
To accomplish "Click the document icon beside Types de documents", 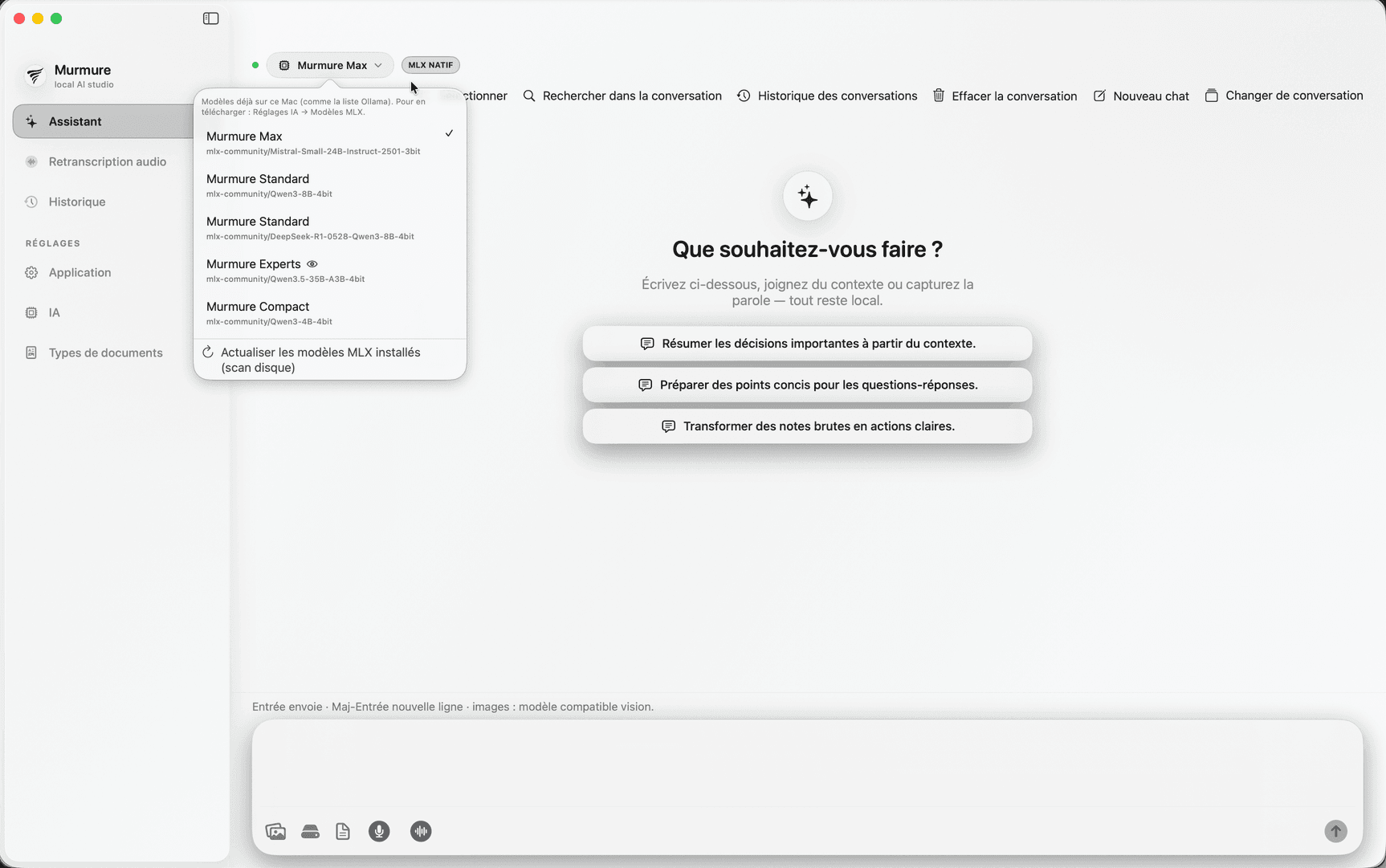I will tap(31, 352).
